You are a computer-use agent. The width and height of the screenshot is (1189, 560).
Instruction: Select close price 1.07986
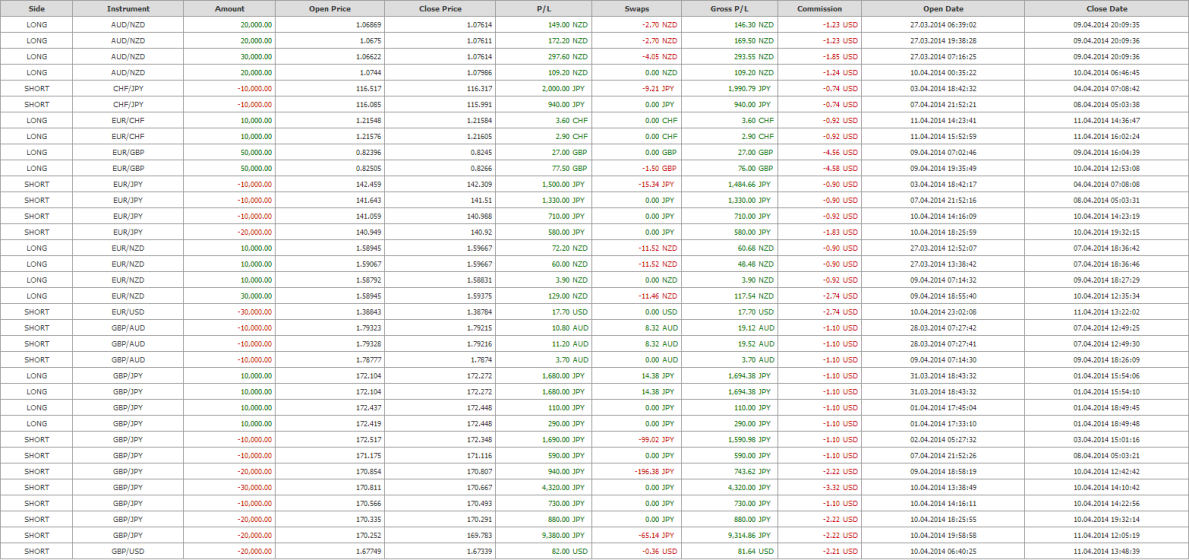pyautogui.click(x=478, y=73)
